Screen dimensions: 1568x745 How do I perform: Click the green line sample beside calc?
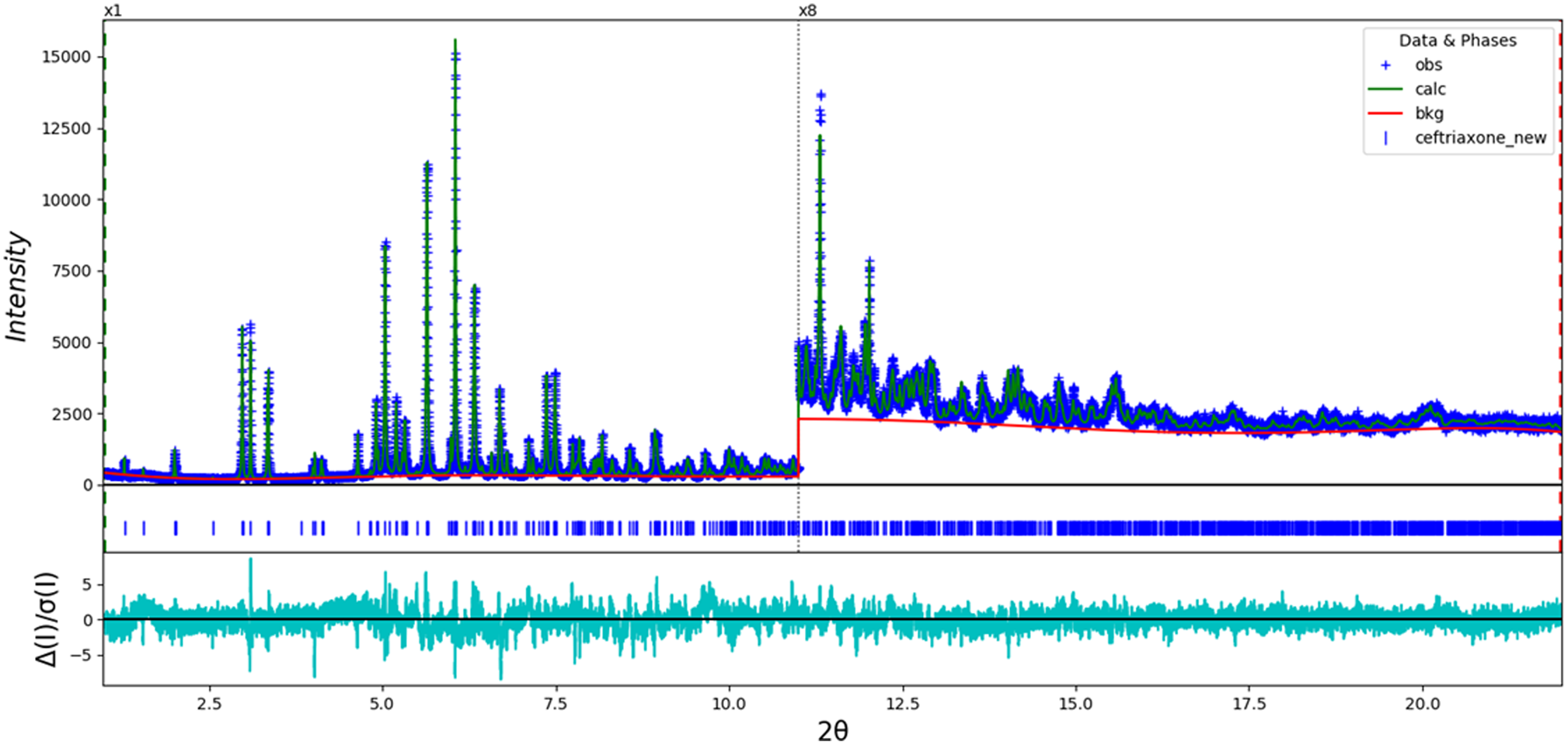(x=1385, y=89)
